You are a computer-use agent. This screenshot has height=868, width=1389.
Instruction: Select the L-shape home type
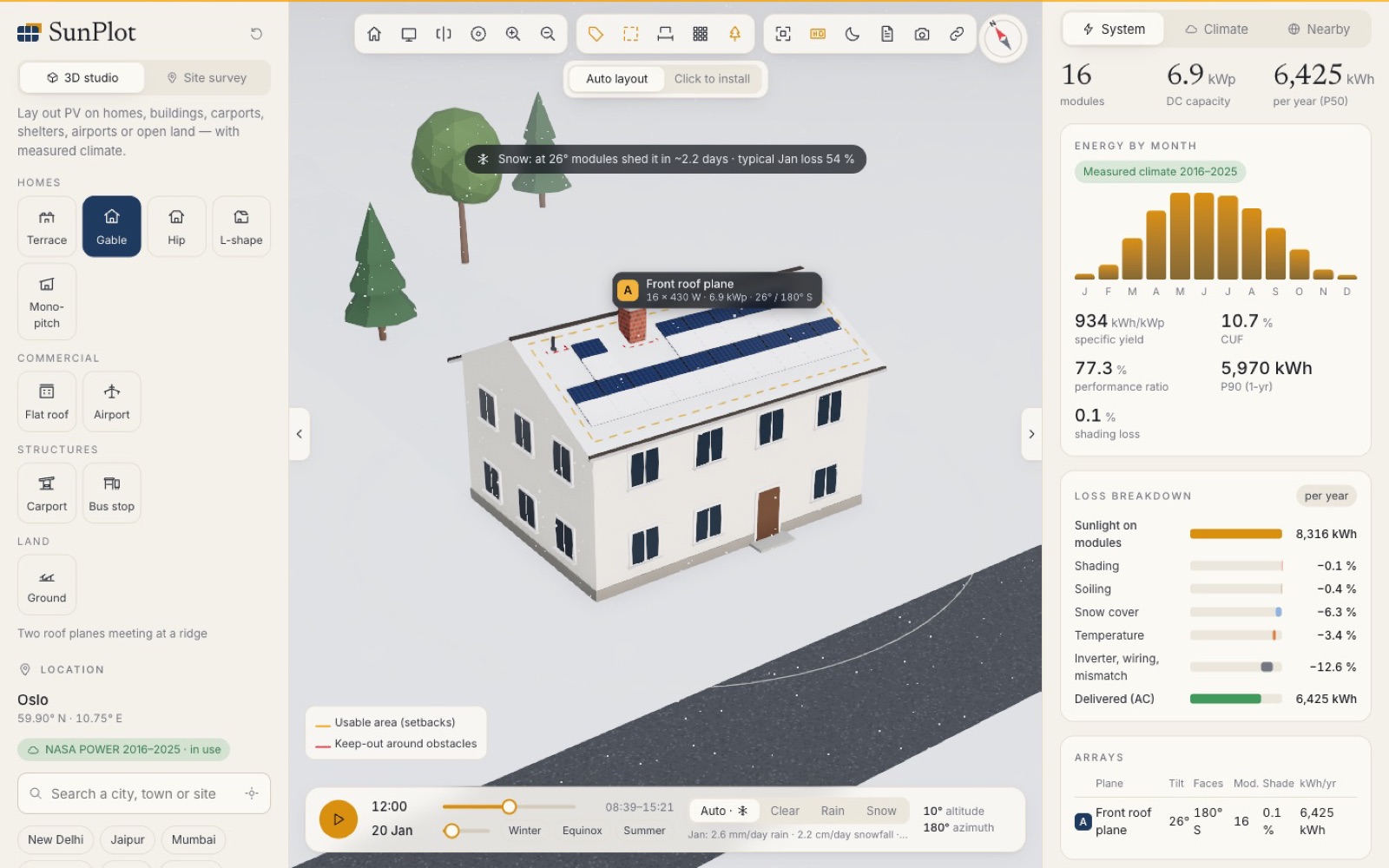click(241, 227)
